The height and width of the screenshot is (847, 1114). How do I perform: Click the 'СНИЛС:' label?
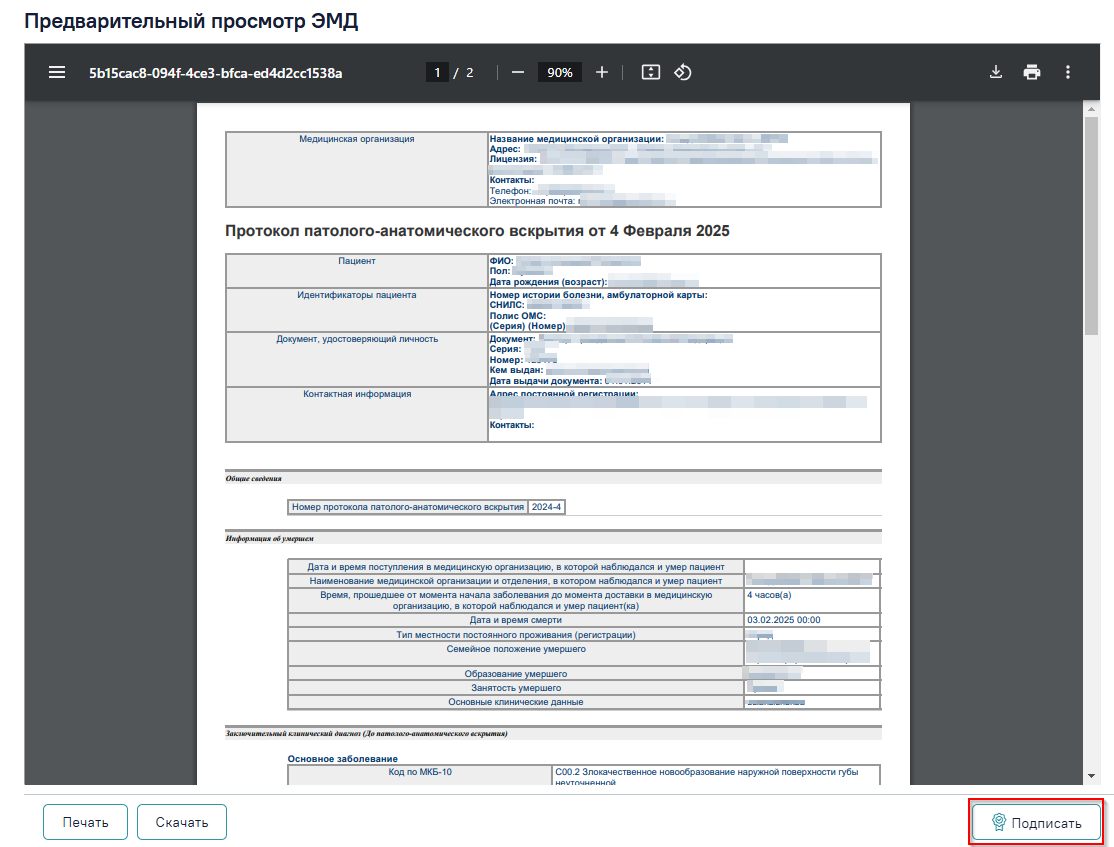[507, 305]
